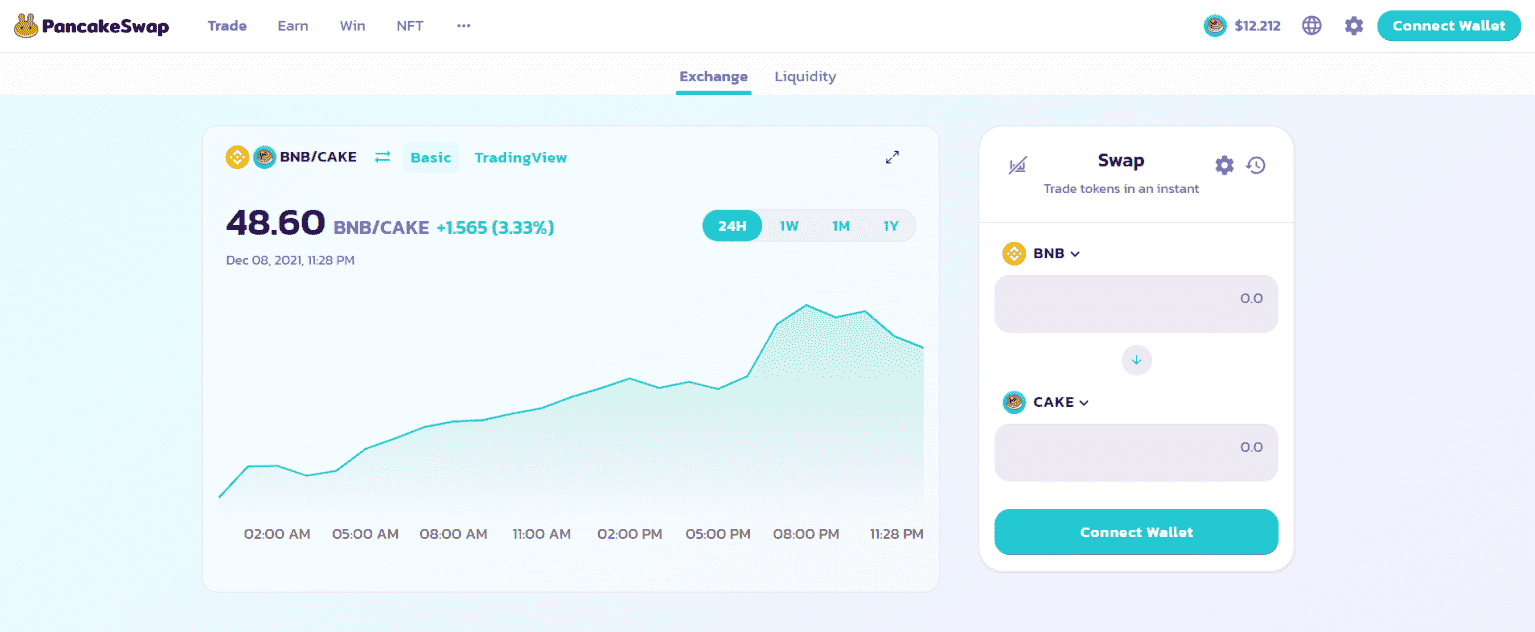Click the CAKE price token icon in header

click(x=1215, y=26)
